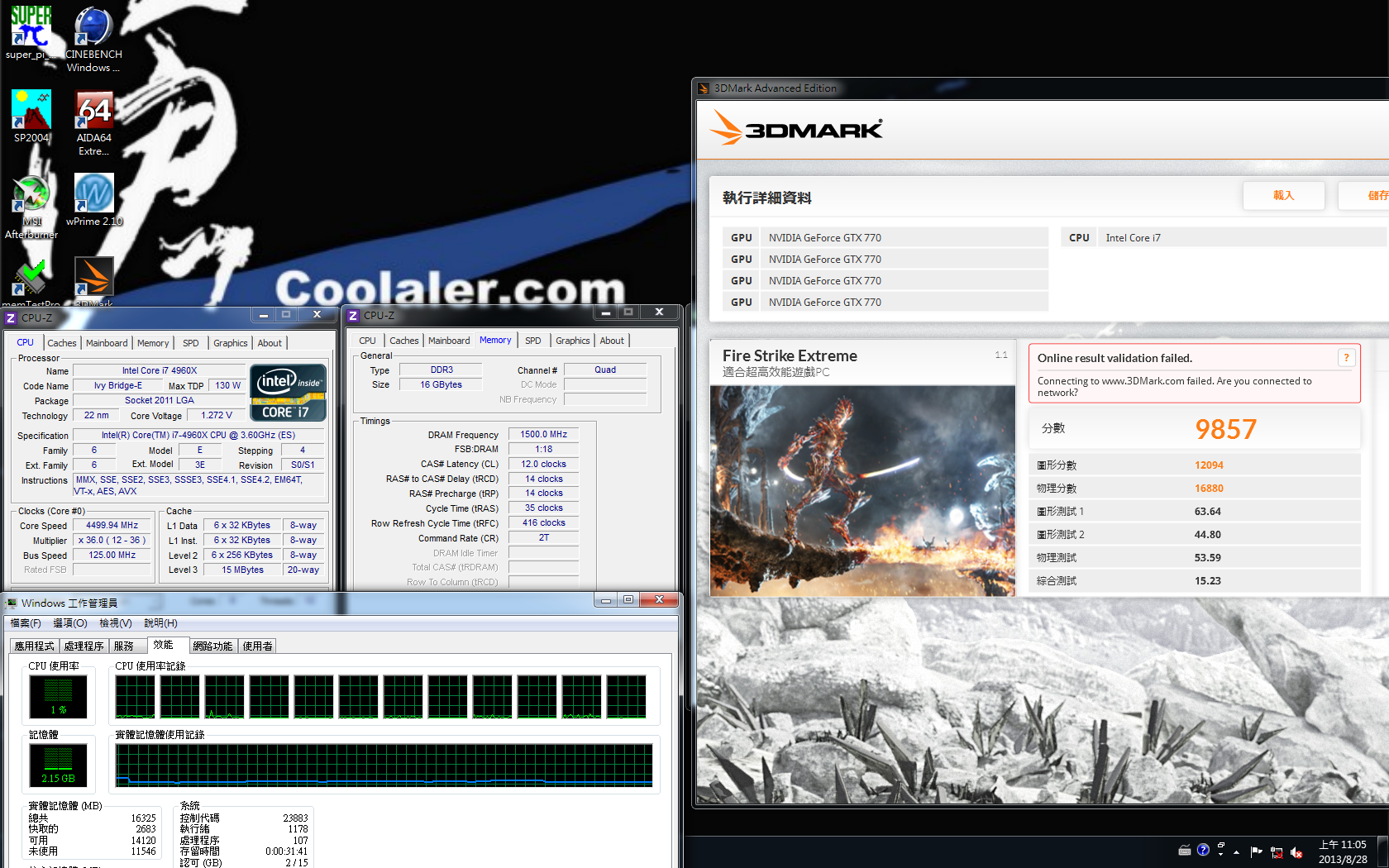Open the SP2004 desktop icon
1389x868 pixels.
coord(31,116)
